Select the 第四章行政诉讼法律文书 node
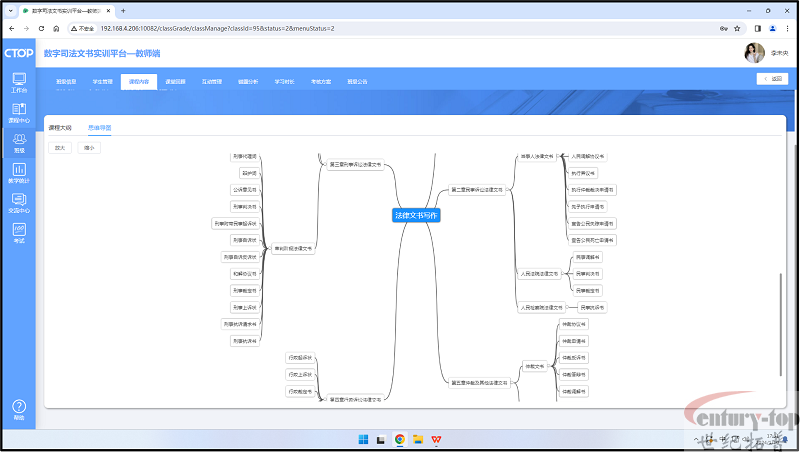The height and width of the screenshot is (452, 800). [355, 399]
